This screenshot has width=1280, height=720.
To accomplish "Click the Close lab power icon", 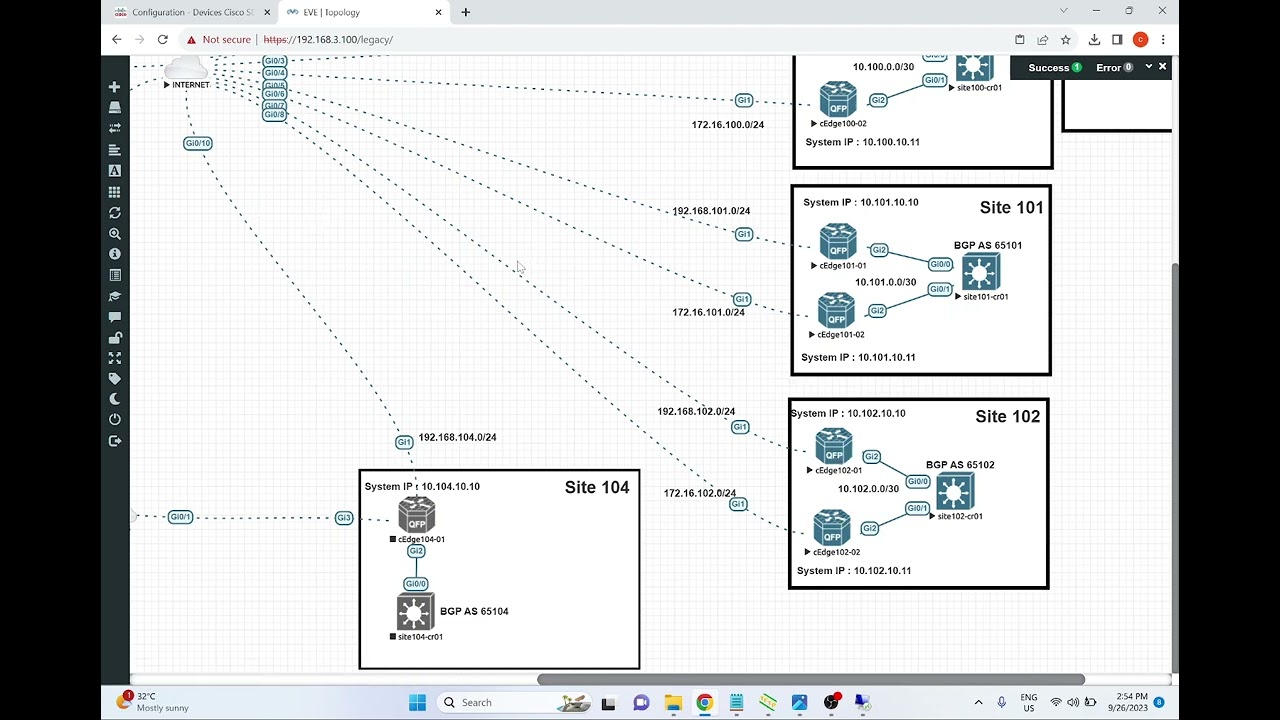I will coord(114,420).
